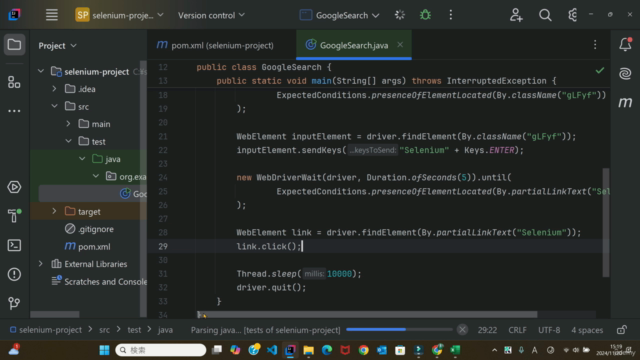
Task: Click the project panel horizontal scrollbar
Action: (x=55, y=314)
